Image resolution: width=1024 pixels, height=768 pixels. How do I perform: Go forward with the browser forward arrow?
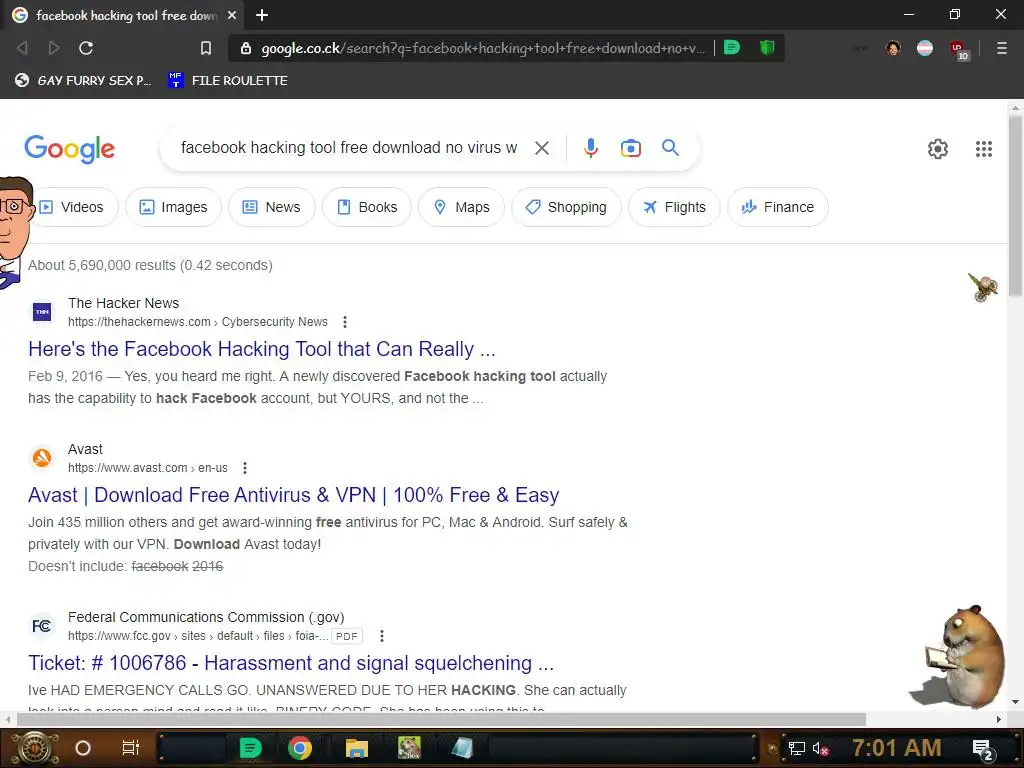coord(54,48)
